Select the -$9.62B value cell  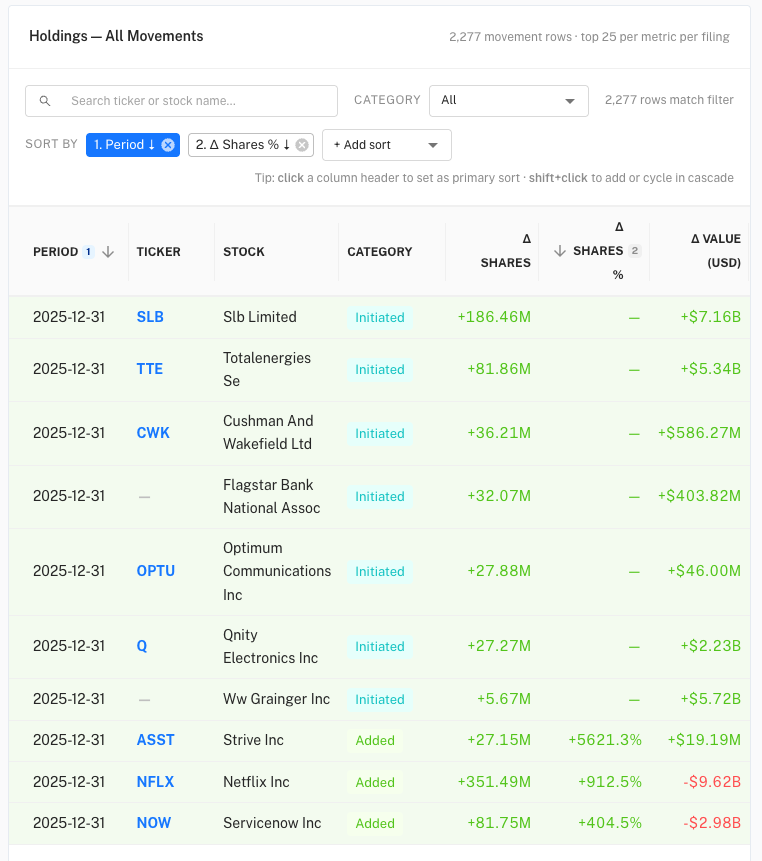pyautogui.click(x=712, y=782)
